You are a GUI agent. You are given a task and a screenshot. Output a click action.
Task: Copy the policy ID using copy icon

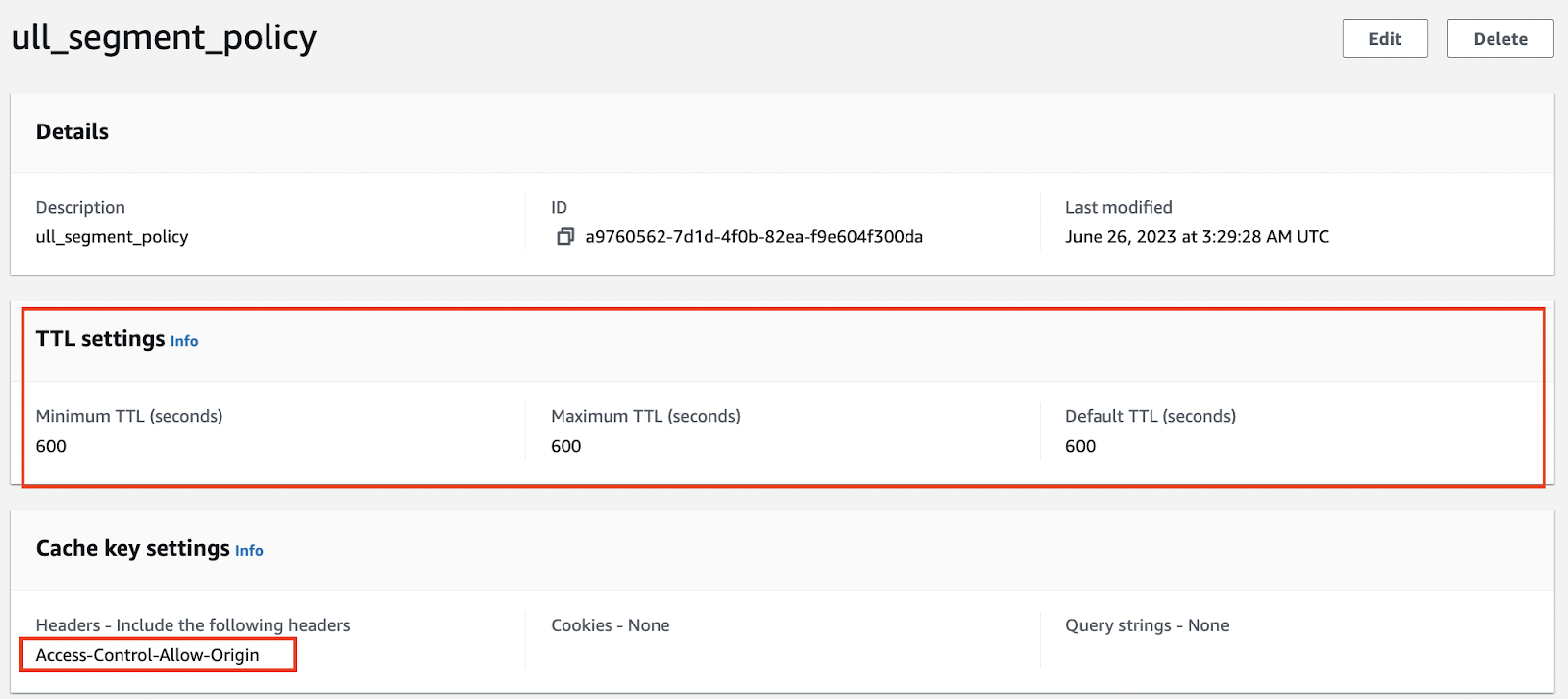pos(565,237)
